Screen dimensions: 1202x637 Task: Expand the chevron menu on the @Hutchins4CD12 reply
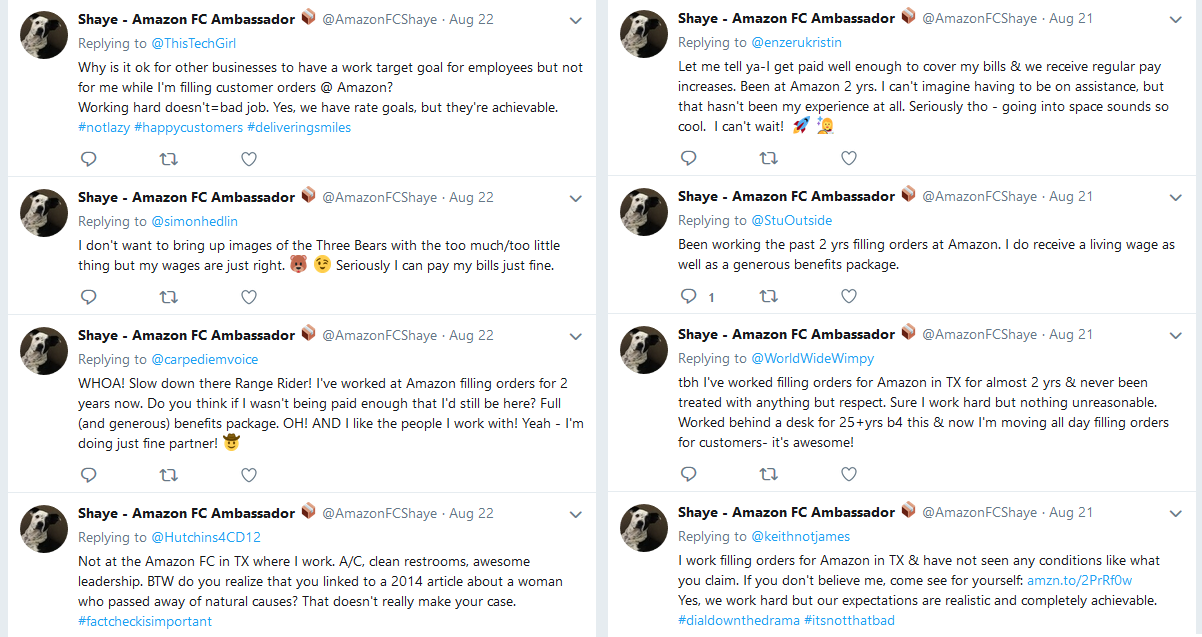[576, 514]
